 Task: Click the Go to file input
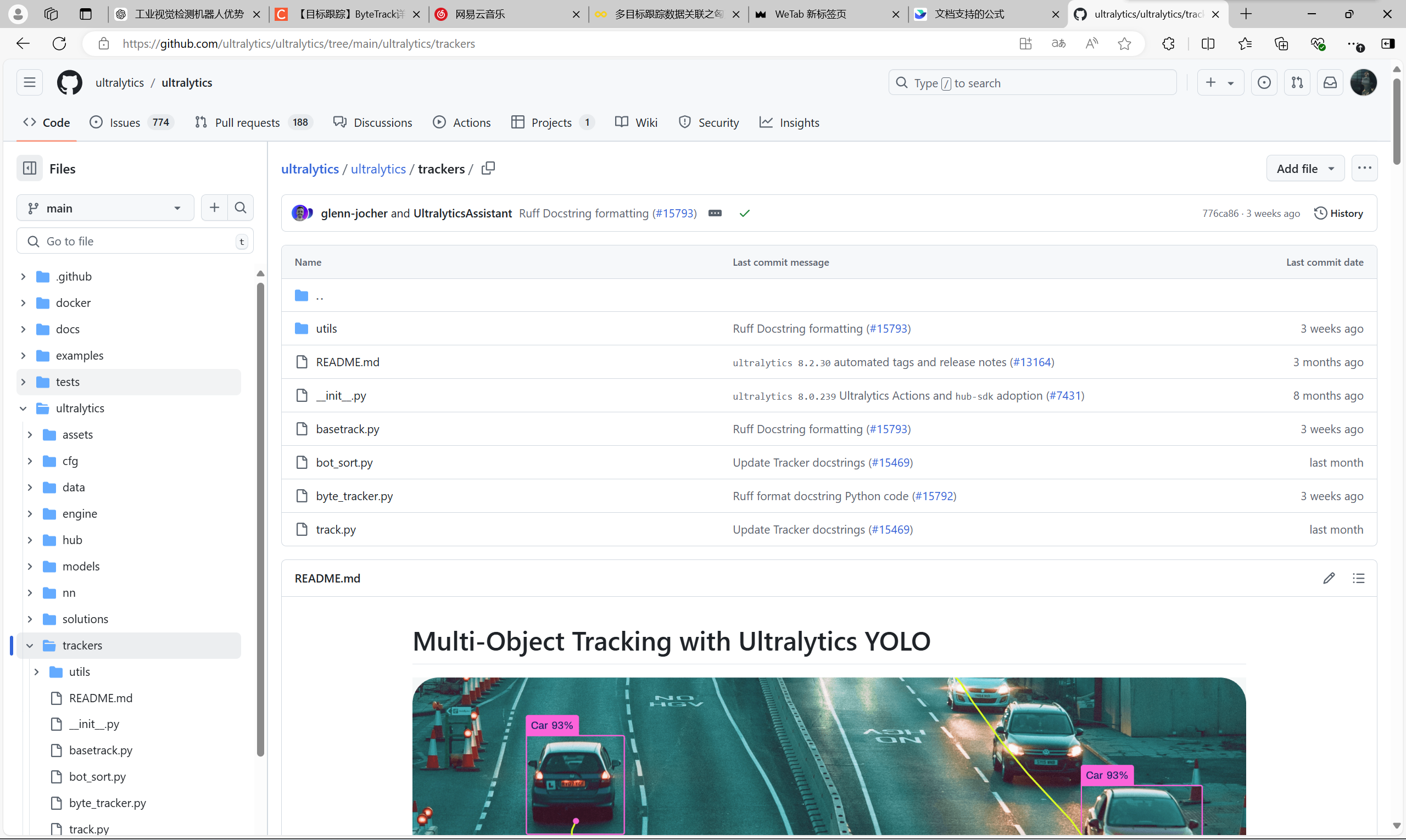click(135, 241)
